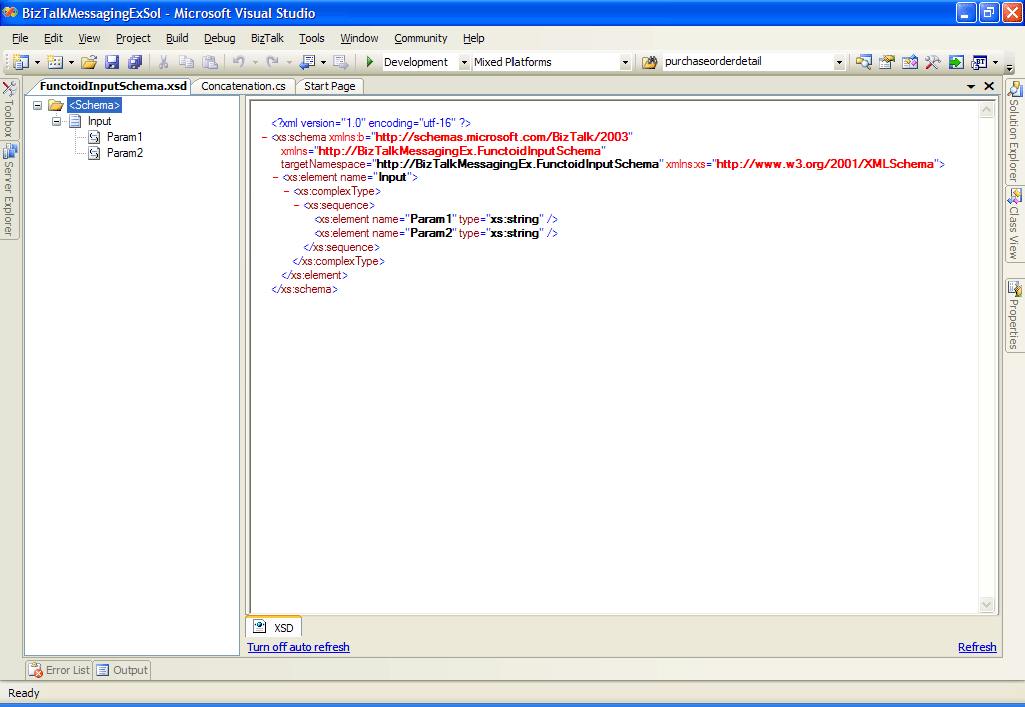Open the New Project dropdown arrow
The width and height of the screenshot is (1025, 707).
[37, 63]
